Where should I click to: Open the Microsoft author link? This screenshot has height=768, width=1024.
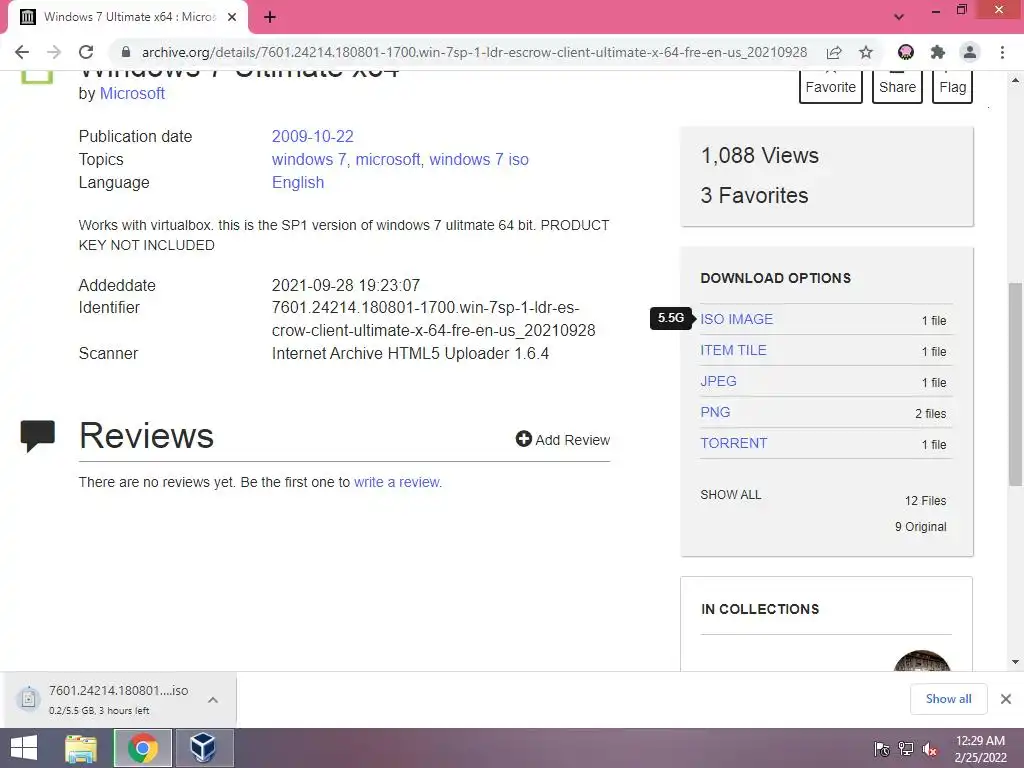[132, 93]
